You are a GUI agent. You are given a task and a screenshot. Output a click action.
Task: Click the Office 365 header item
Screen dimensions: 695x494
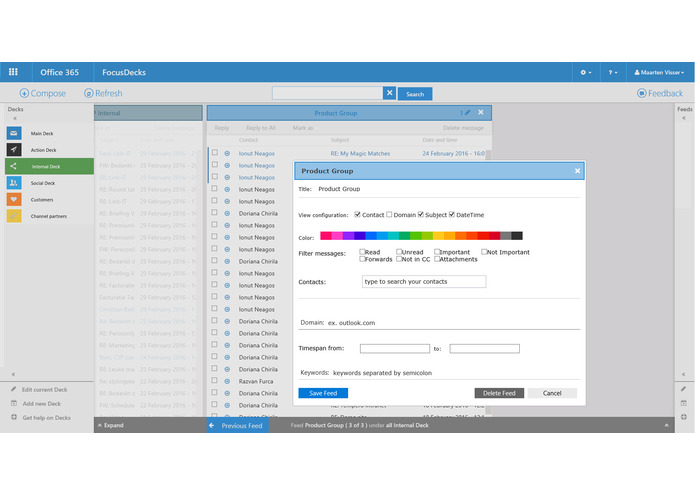[x=59, y=72]
